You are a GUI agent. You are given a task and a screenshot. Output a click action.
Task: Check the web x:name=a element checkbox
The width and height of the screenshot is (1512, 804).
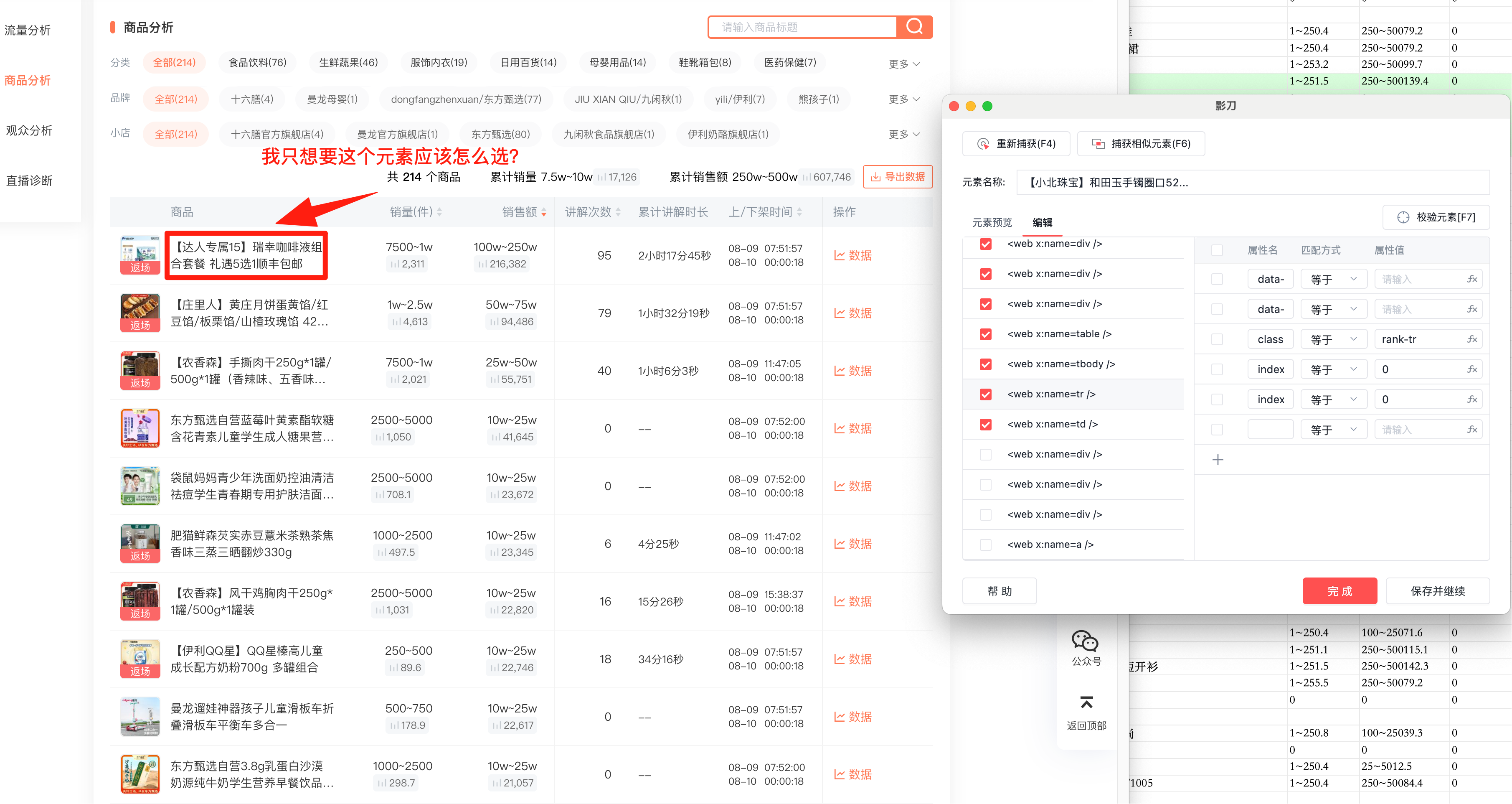click(985, 544)
